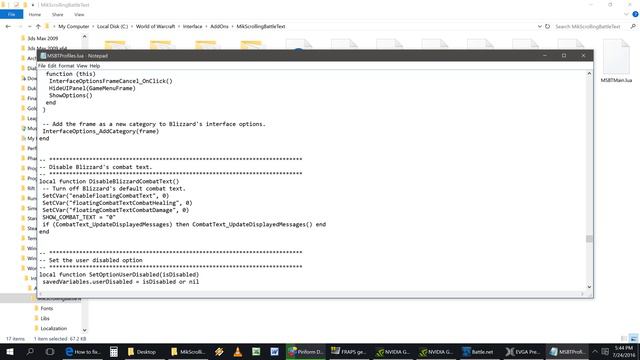Place cursor on InterfaceOptions_AddCategory(frame) line

coord(100,131)
